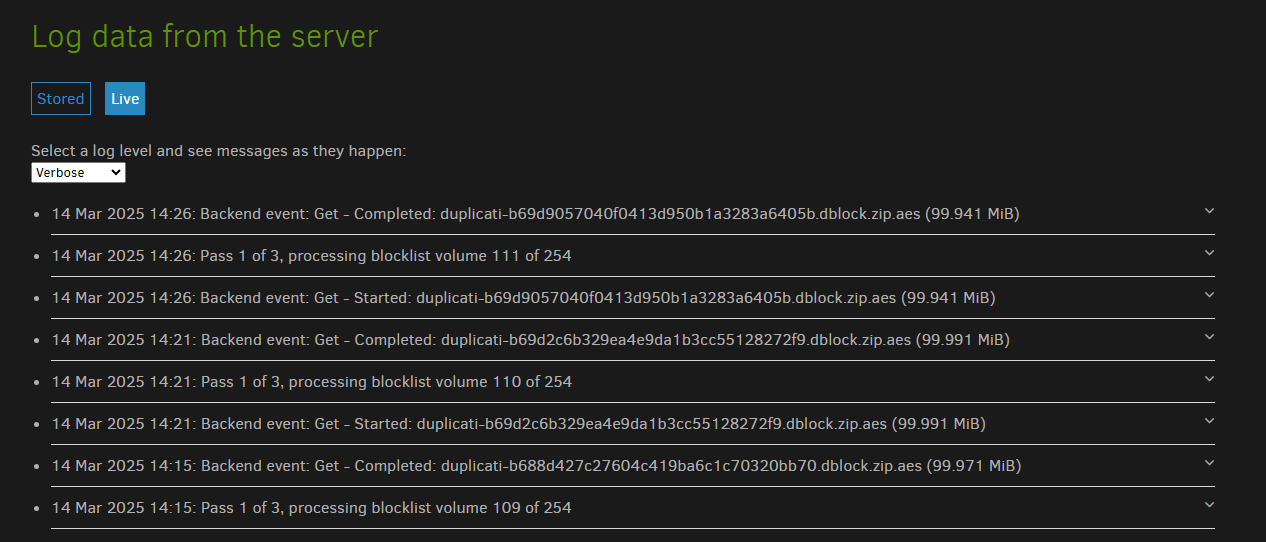Click the Log data from the server heading
This screenshot has width=1266, height=542.
coord(205,37)
